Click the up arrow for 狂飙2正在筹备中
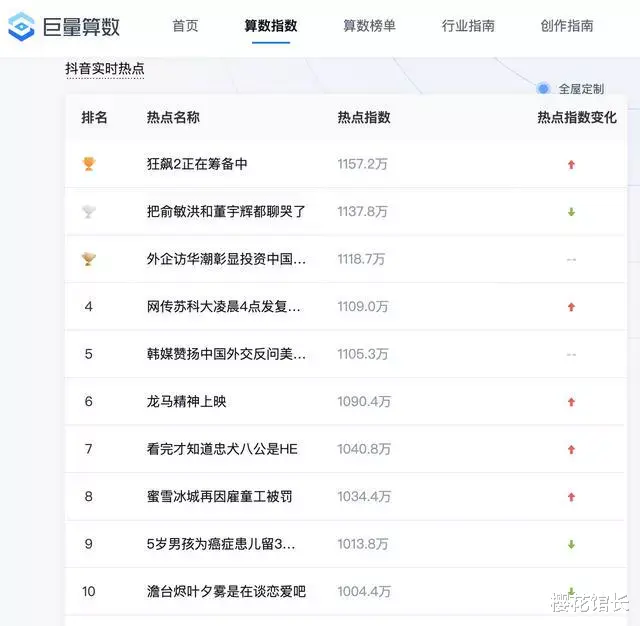Image resolution: width=640 pixels, height=626 pixels. click(x=571, y=164)
